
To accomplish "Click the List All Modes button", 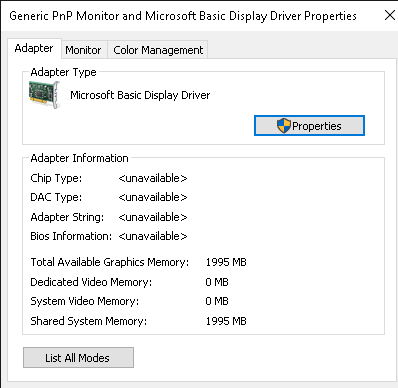I will pyautogui.click(x=78, y=358).
